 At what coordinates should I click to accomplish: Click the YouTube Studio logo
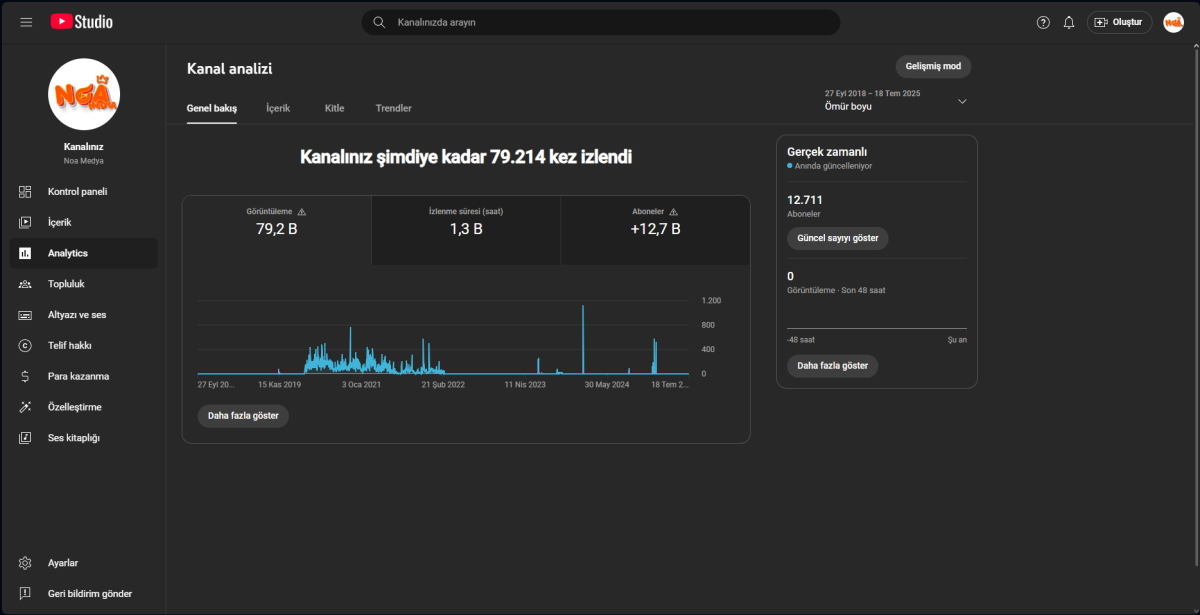coord(81,22)
